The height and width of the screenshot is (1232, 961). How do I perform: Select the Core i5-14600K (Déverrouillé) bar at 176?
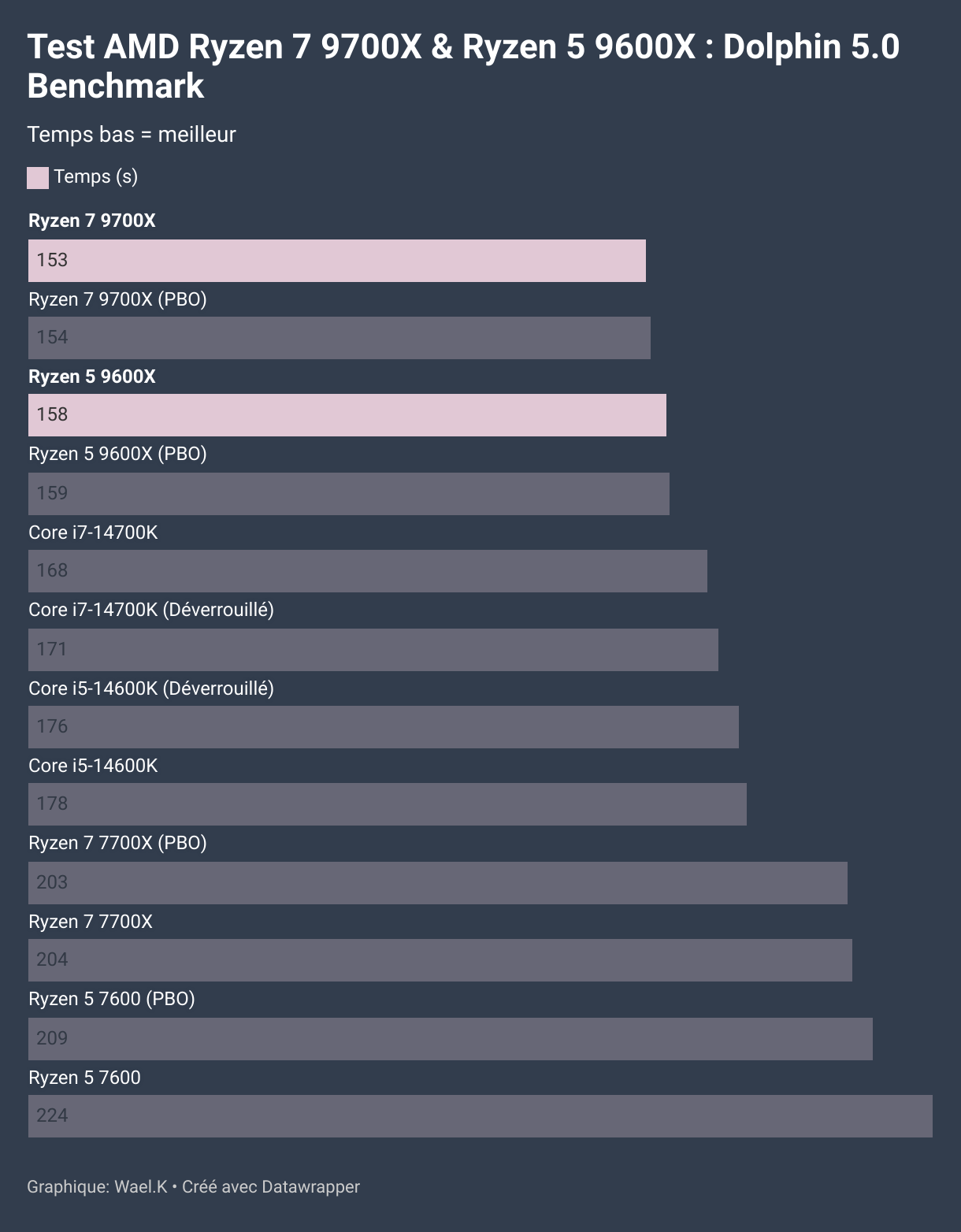click(x=384, y=727)
